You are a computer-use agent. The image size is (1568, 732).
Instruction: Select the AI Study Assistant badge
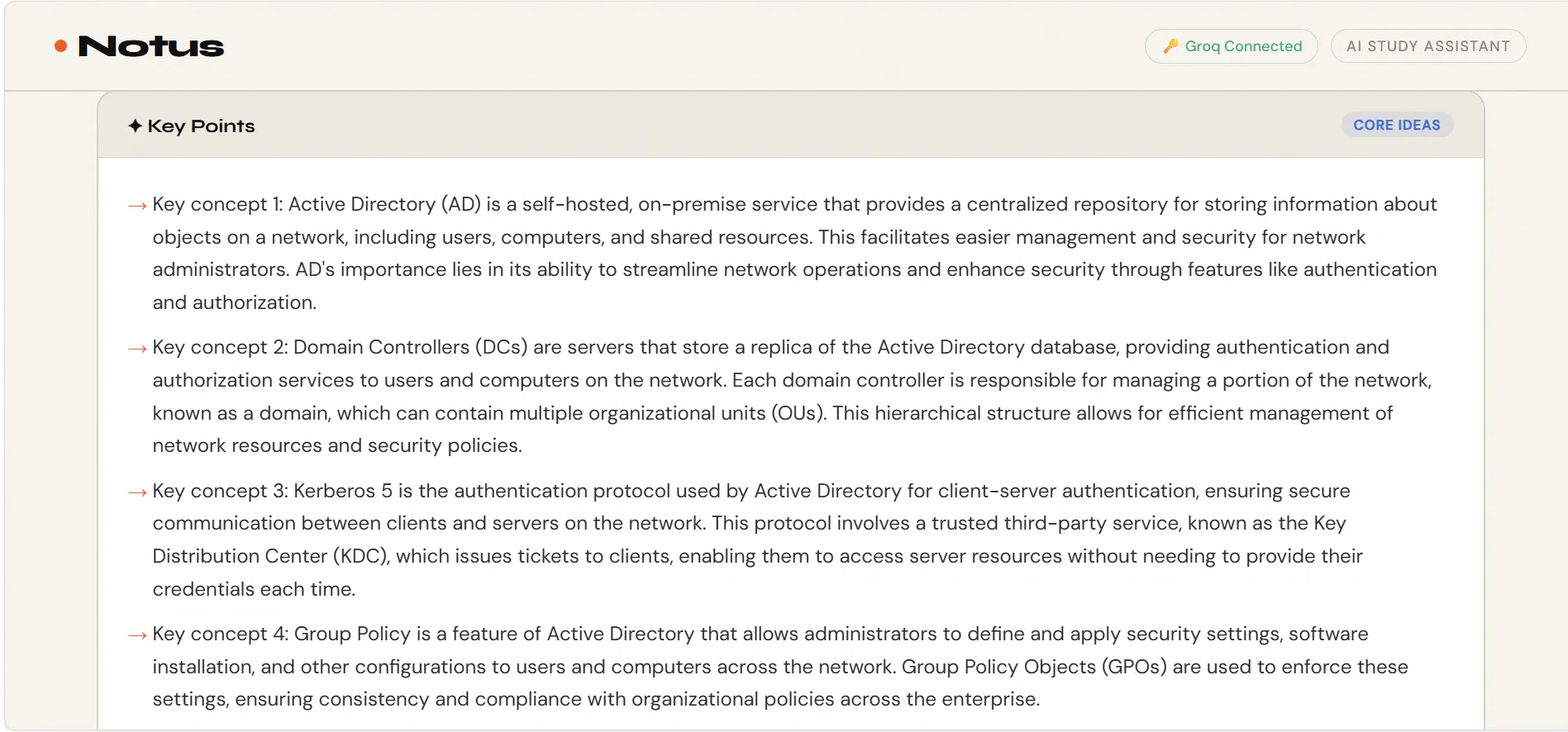pyautogui.click(x=1428, y=46)
